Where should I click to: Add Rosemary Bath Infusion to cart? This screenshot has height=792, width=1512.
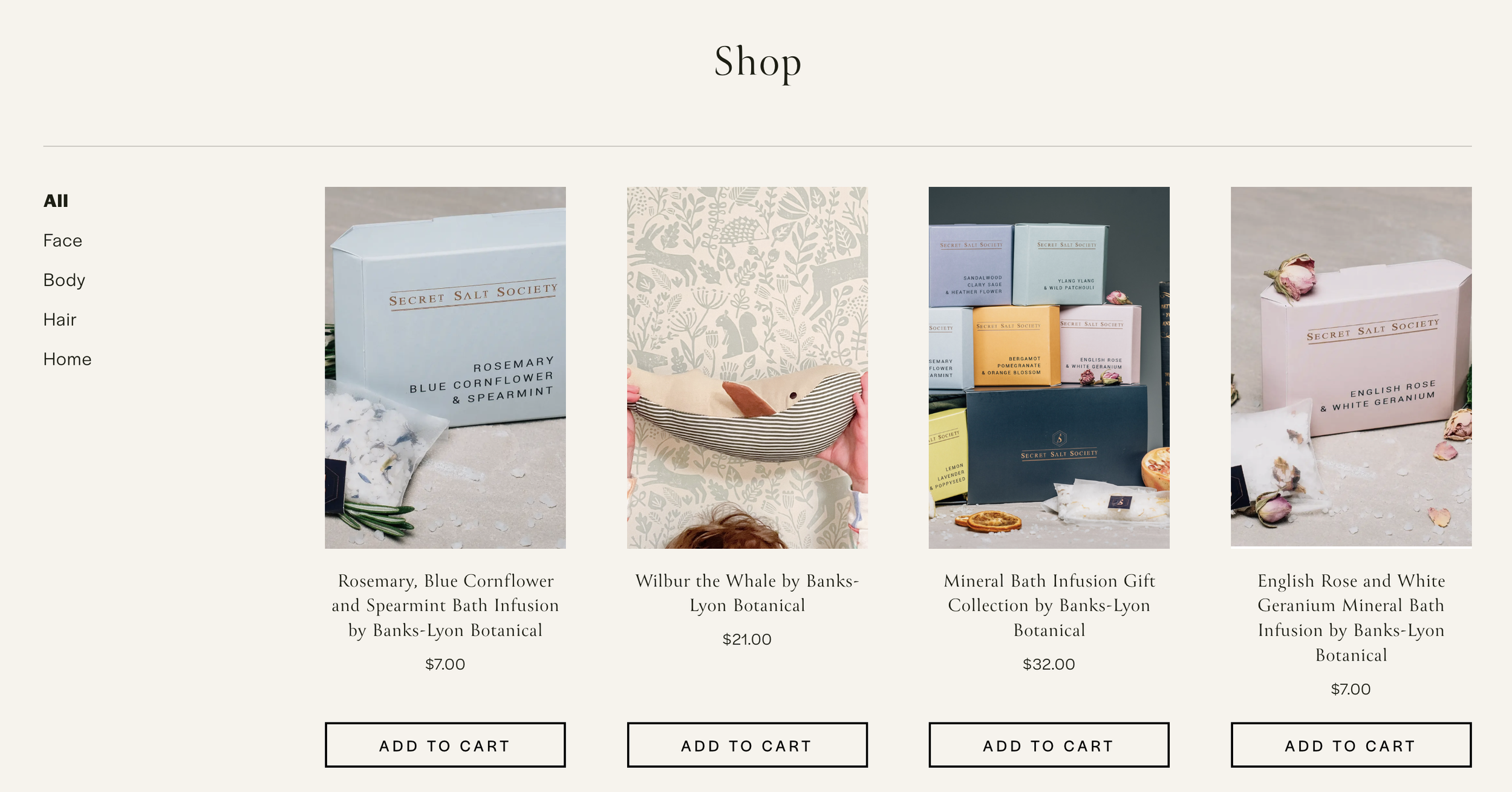[445, 745]
